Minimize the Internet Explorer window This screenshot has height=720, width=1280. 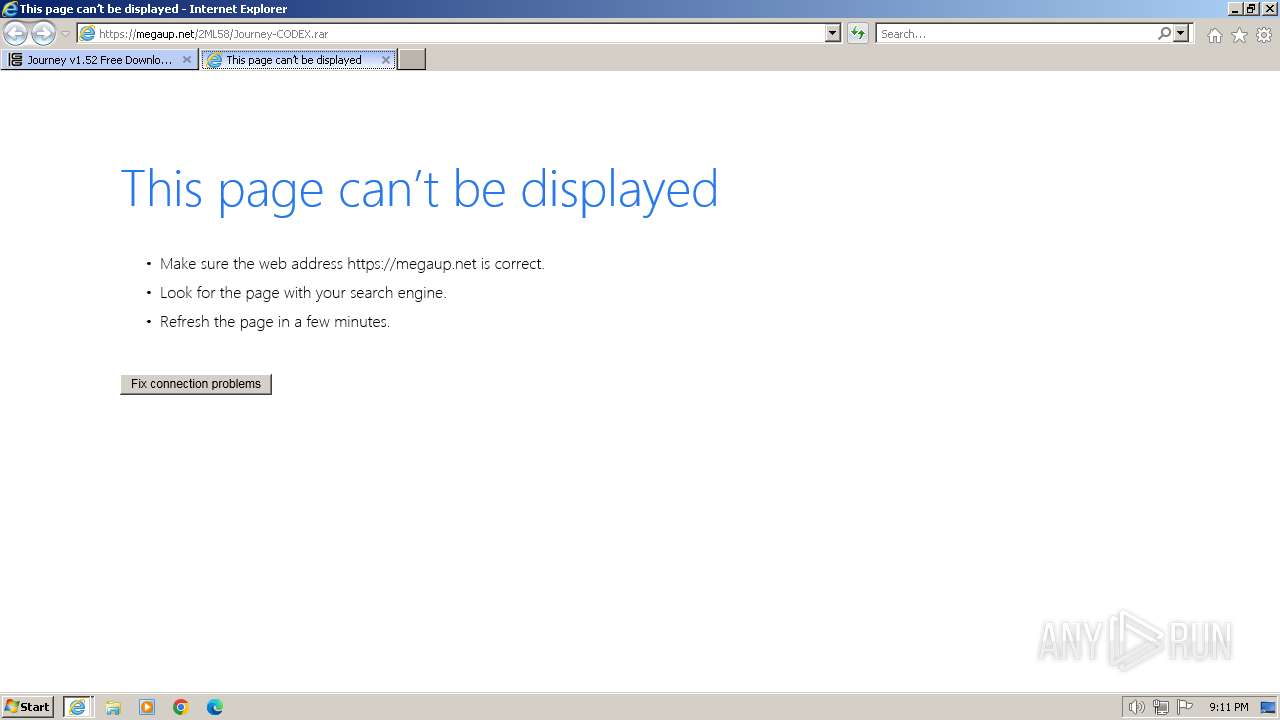tap(1235, 9)
